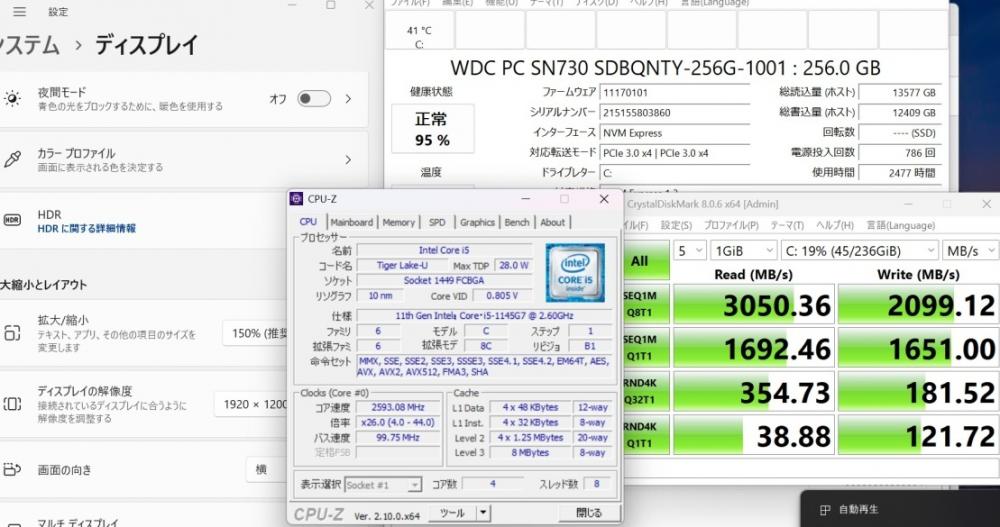Image resolution: width=1000 pixels, height=527 pixels.
Task: Click the CPU name field Intel Core i5
Action: coord(444,250)
